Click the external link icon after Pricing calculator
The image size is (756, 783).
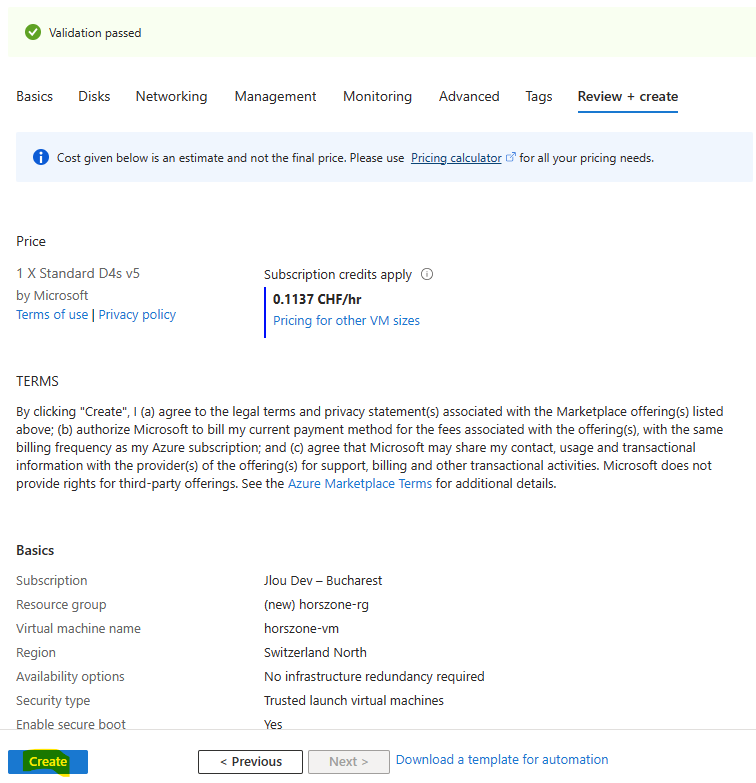[510, 157]
